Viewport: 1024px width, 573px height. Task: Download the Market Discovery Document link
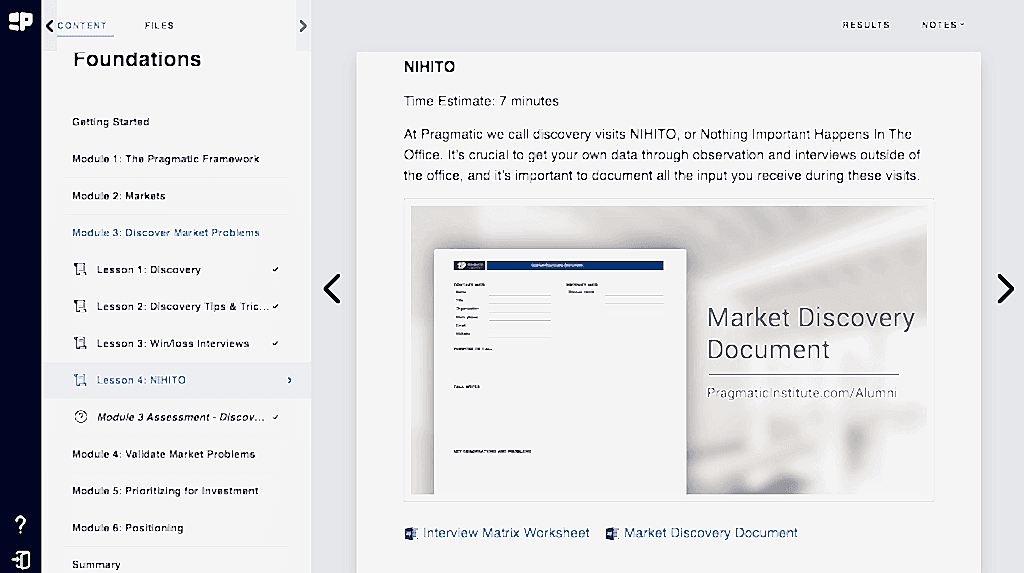tap(711, 533)
